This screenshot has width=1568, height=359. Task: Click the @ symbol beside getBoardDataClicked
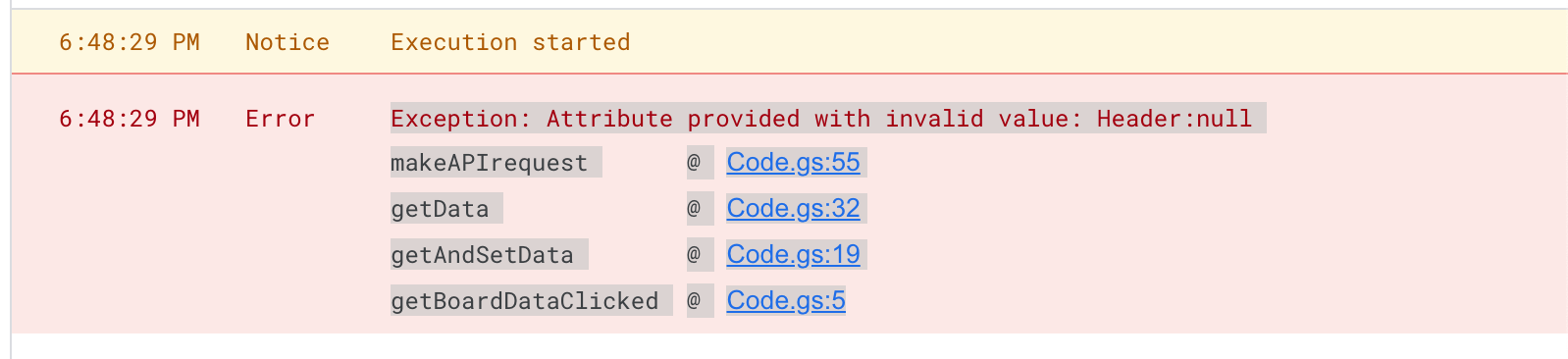[x=694, y=301]
